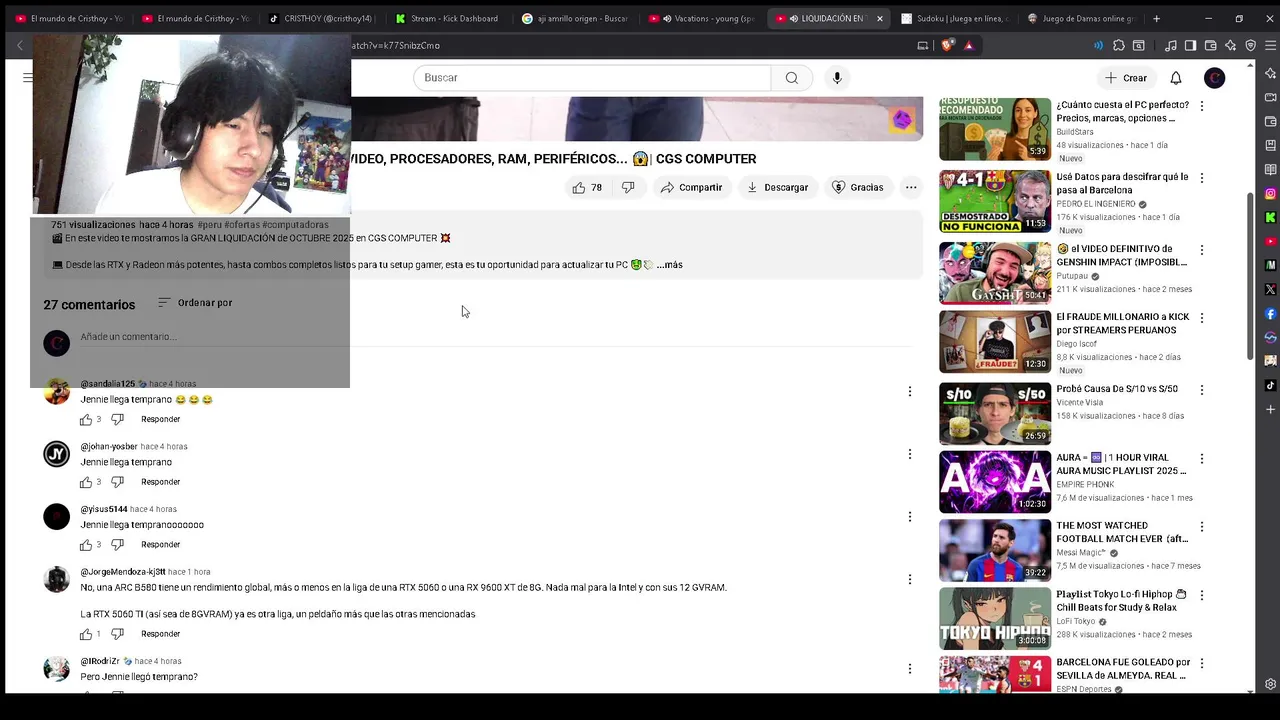This screenshot has height=720, width=1280.
Task: Open options menu for @johan-yosber's comment
Action: 909,454
